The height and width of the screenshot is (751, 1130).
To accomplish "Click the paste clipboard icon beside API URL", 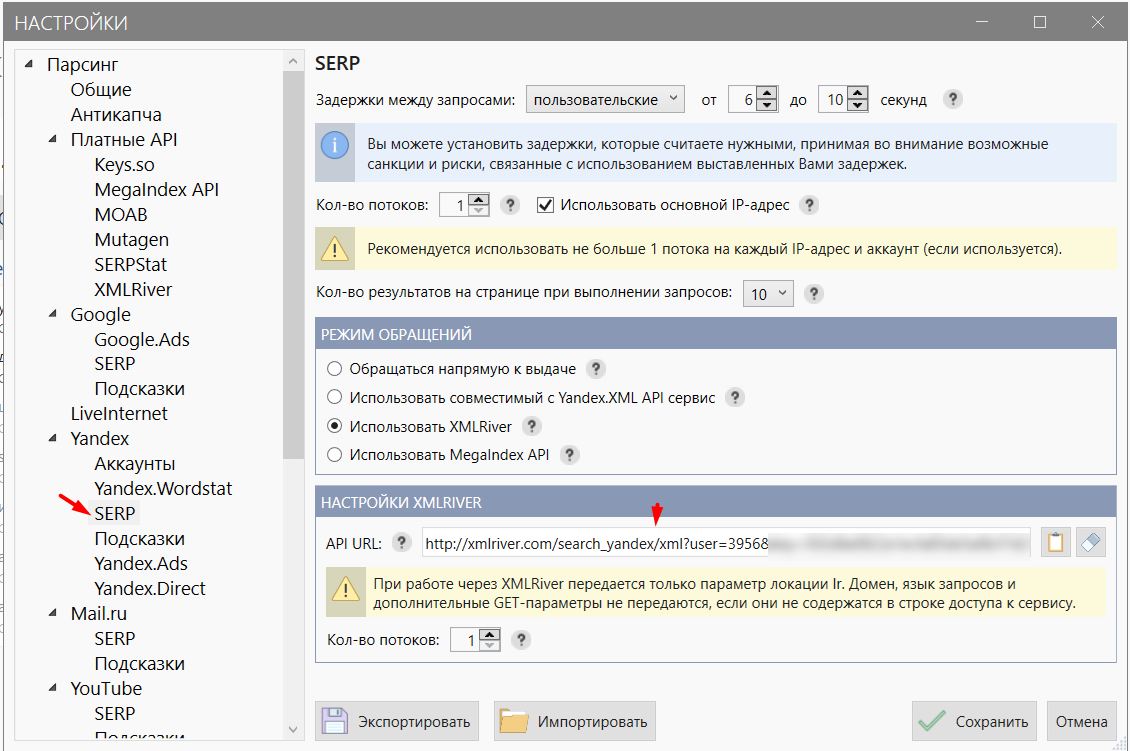I will pos(1055,542).
